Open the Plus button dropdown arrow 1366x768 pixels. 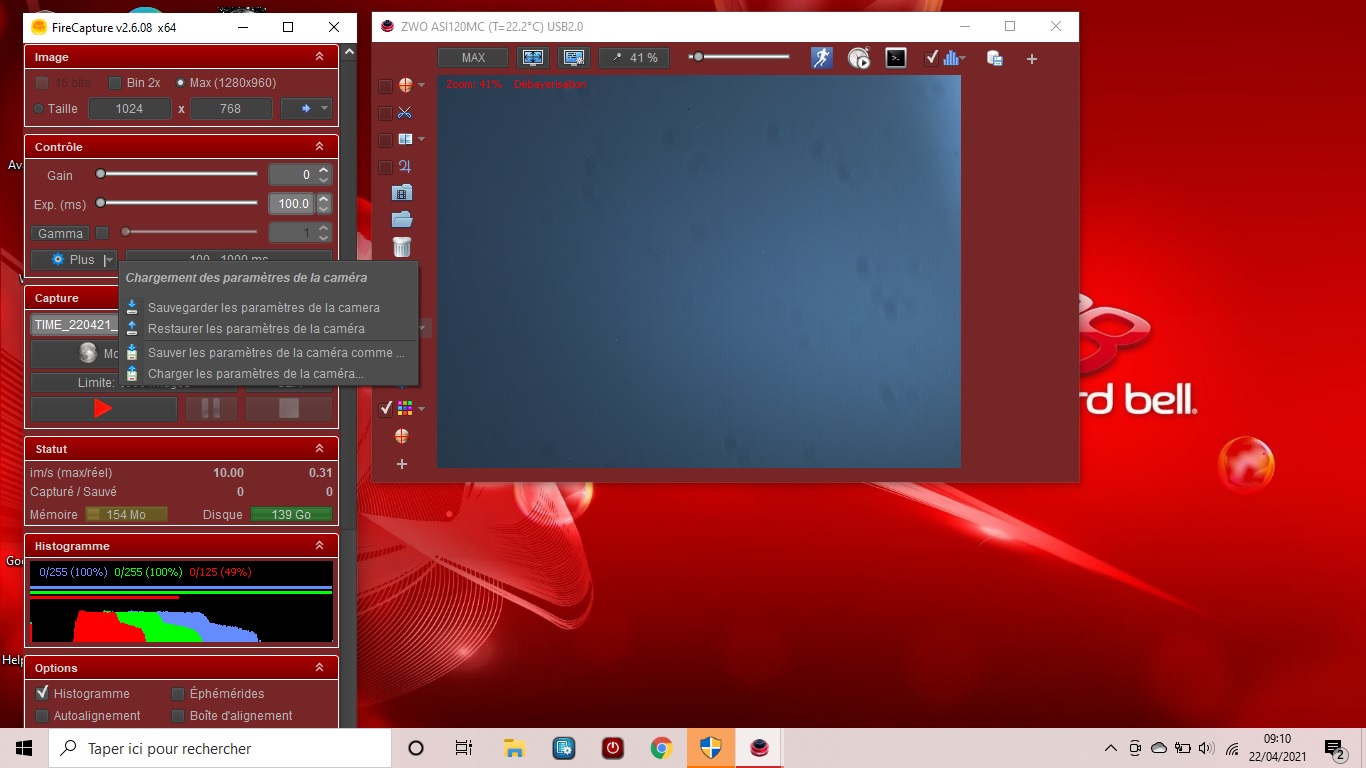108,260
